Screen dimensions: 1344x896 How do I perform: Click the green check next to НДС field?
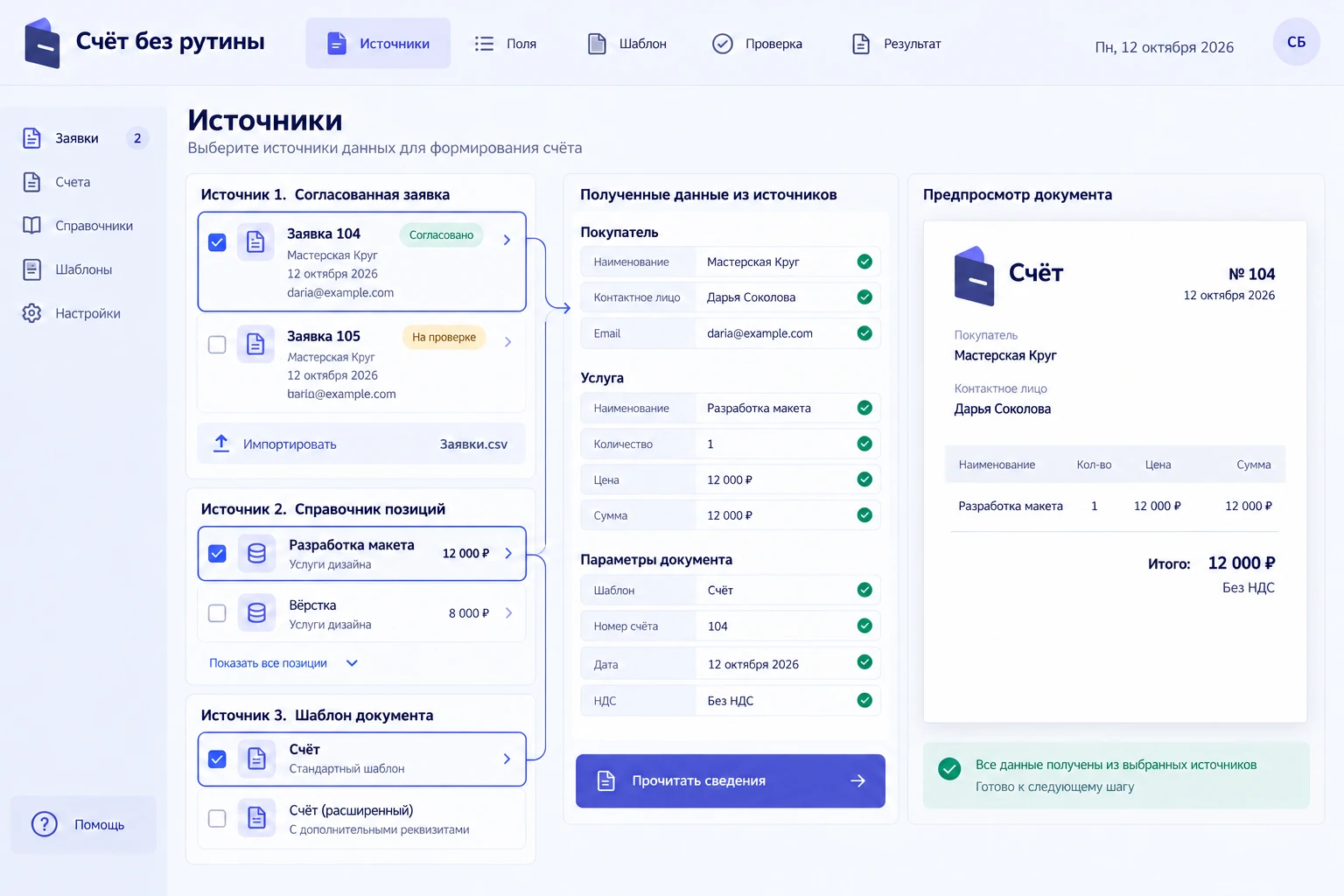tap(864, 700)
